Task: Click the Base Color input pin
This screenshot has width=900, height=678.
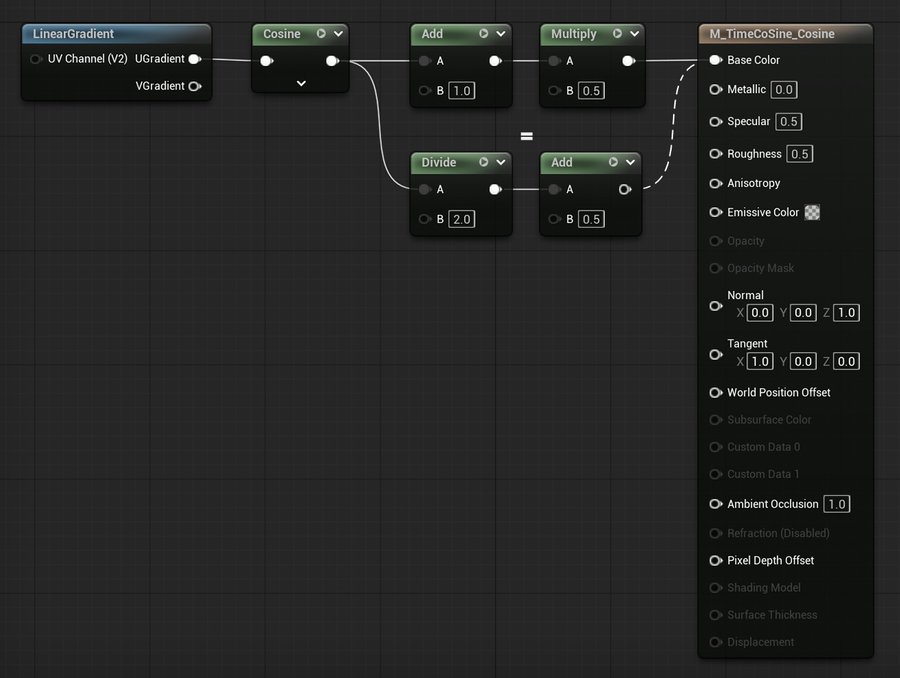Action: click(715, 60)
